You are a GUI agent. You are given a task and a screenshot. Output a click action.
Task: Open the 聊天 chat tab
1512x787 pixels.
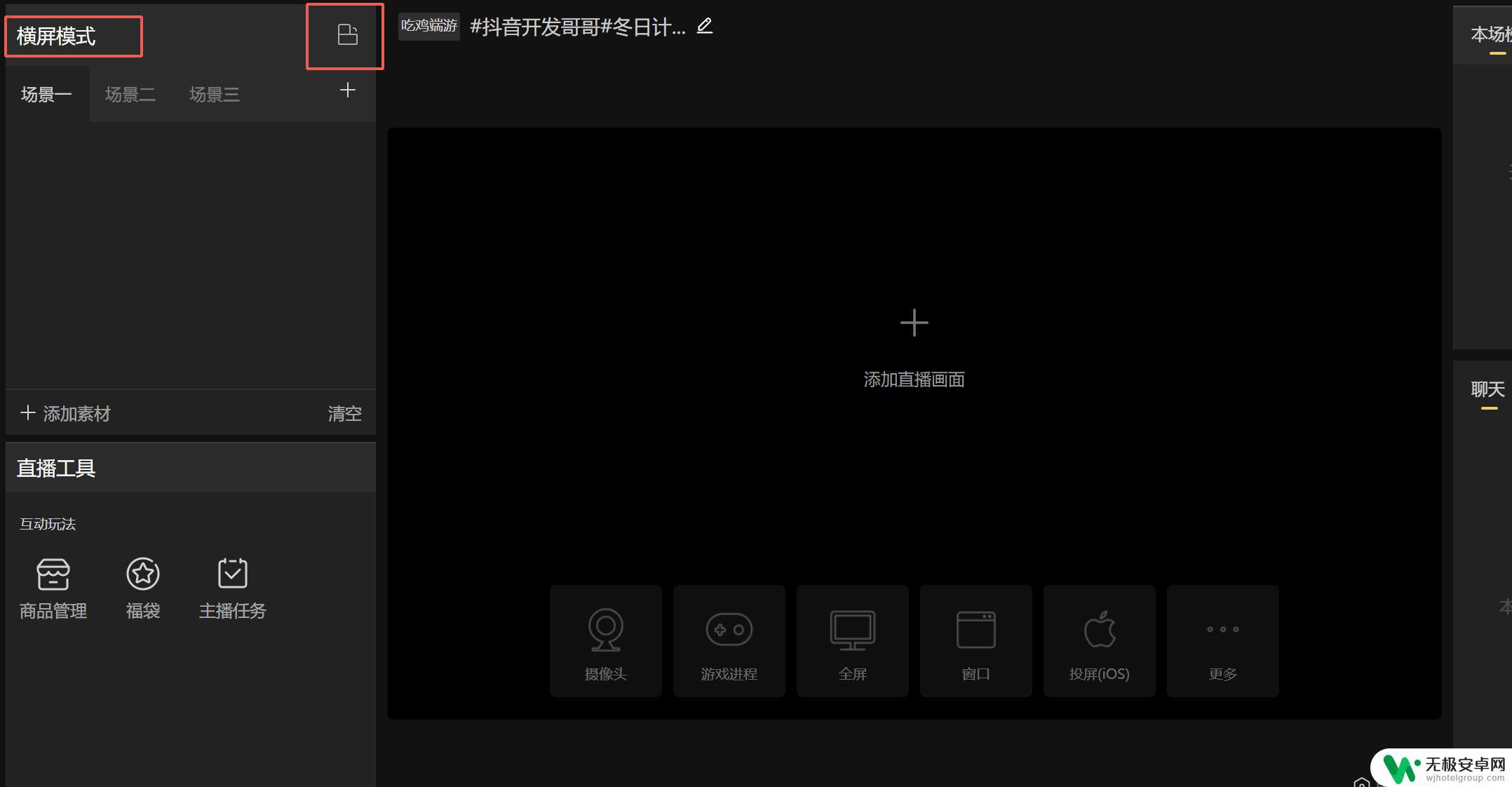click(1488, 389)
